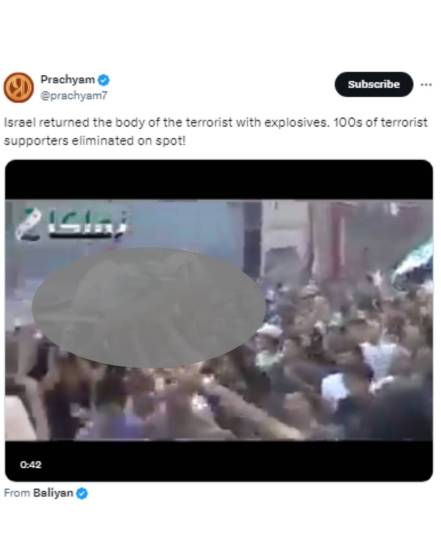Image resolution: width=441 pixels, height=552 pixels.
Task: Click the post text about Israel
Action: coord(215,132)
